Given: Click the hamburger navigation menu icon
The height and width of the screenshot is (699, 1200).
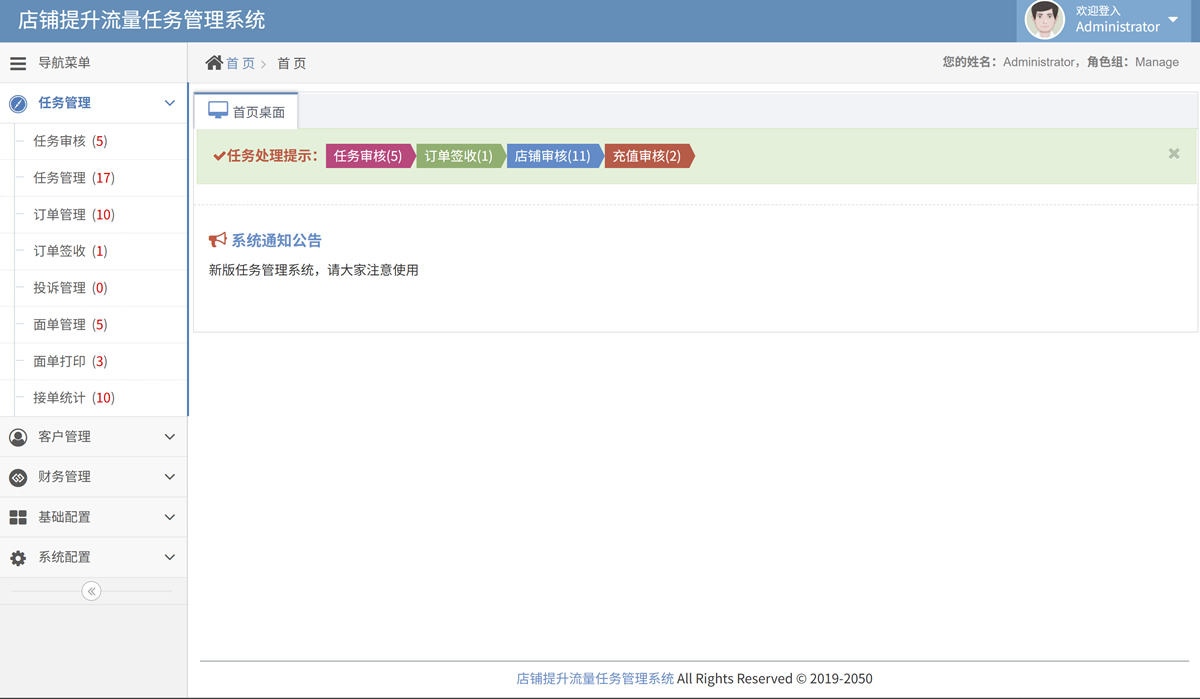Looking at the screenshot, I should pyautogui.click(x=18, y=64).
